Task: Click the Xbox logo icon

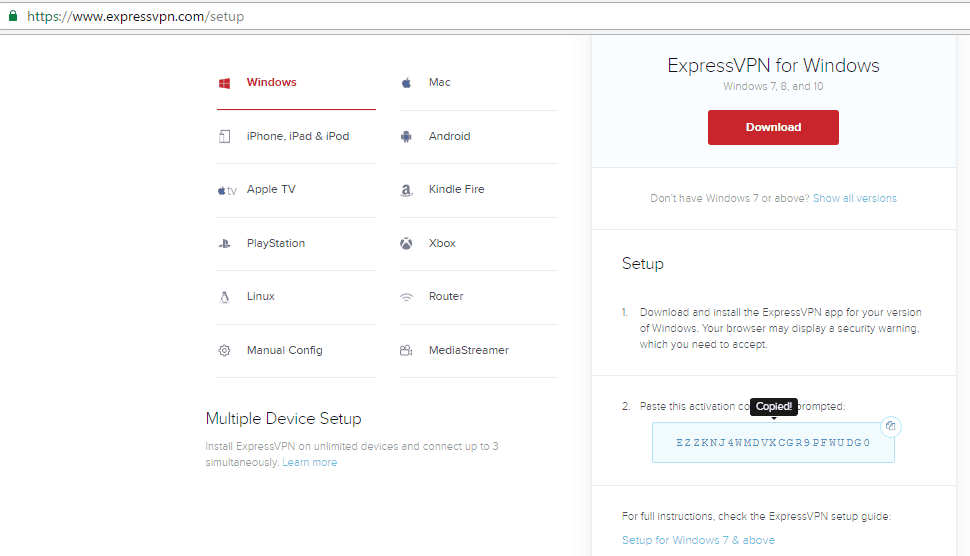Action: point(406,244)
